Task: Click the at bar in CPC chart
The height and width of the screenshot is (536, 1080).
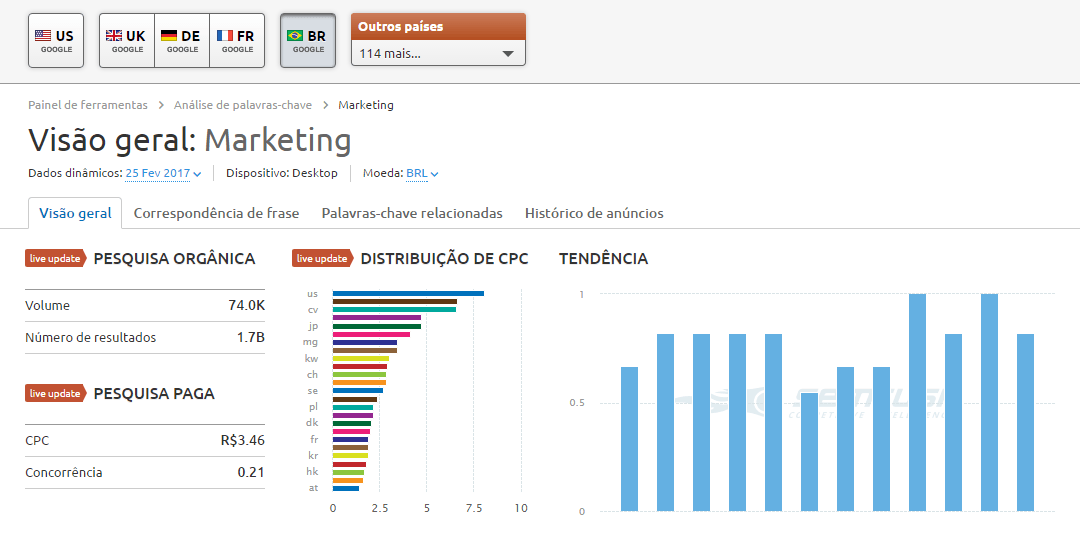Action: pyautogui.click(x=346, y=488)
